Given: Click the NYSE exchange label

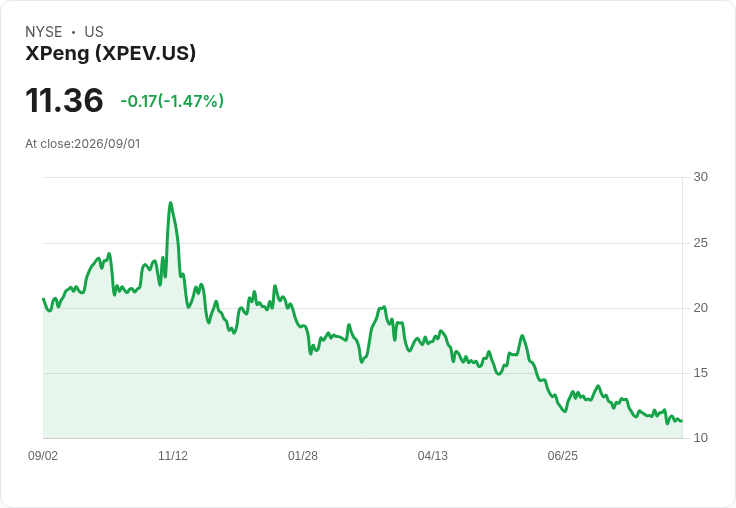Looking at the screenshot, I should point(44,32).
